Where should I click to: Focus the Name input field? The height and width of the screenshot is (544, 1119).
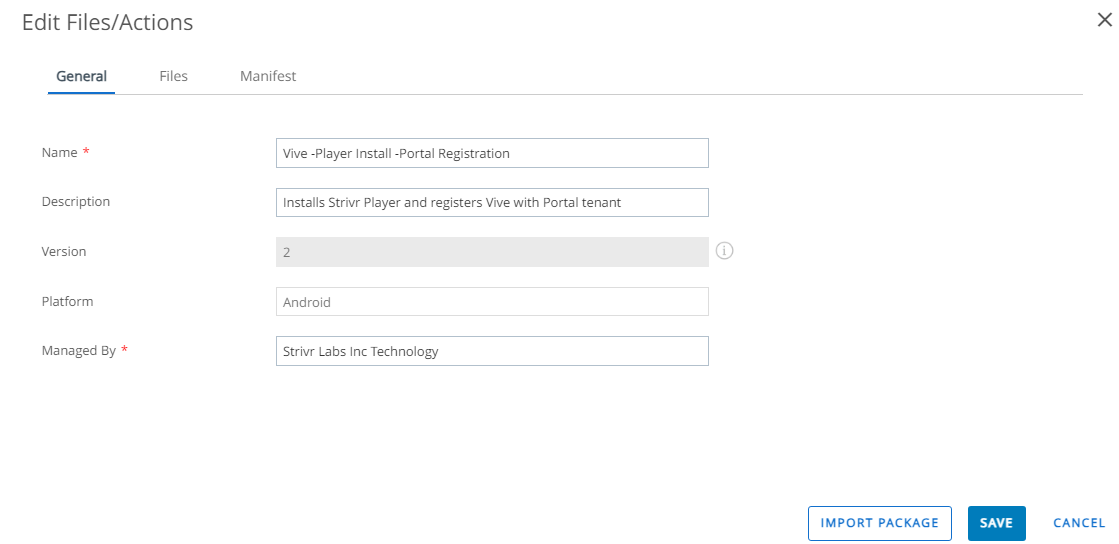click(492, 153)
